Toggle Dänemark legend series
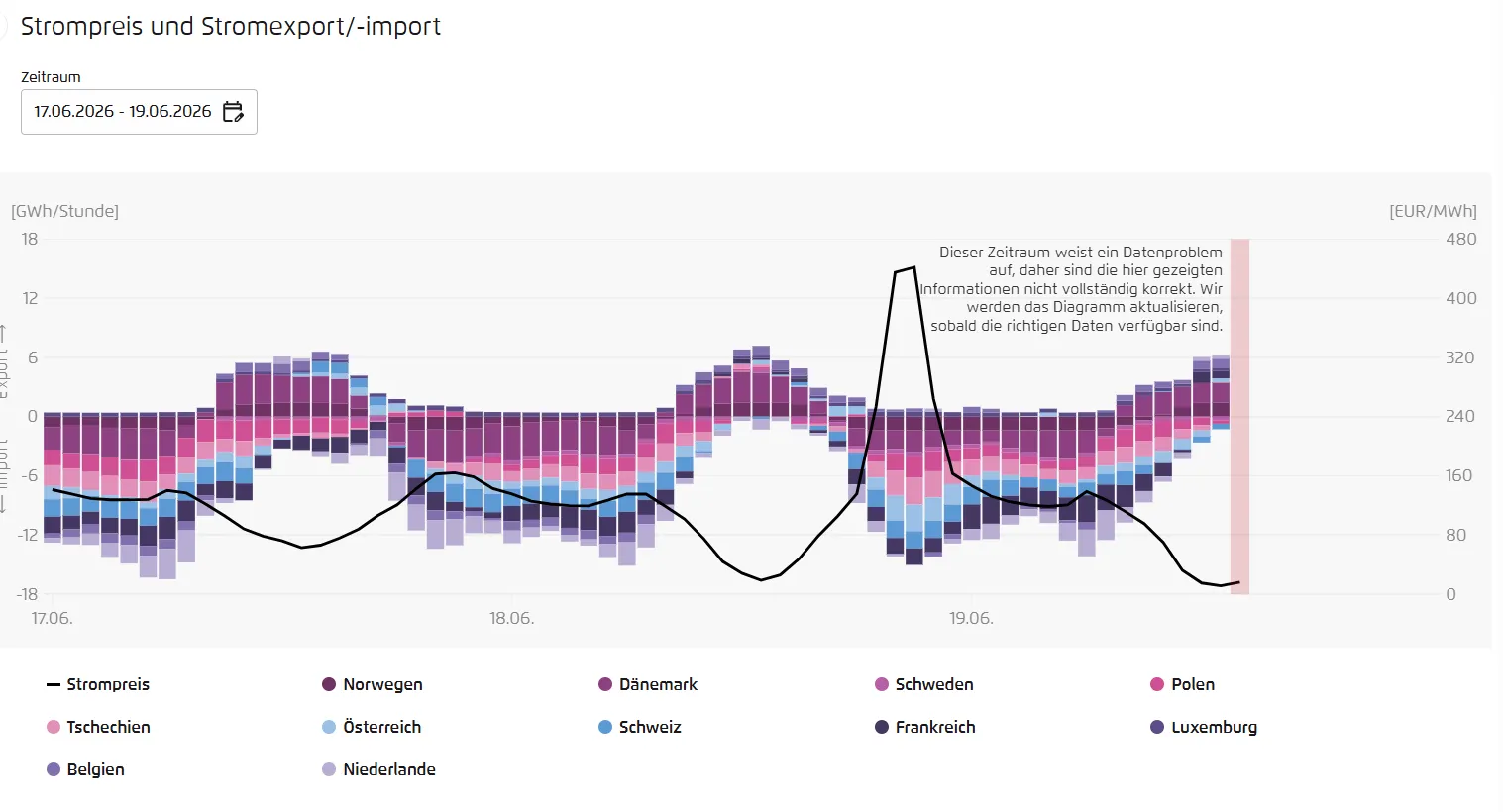 [x=648, y=684]
